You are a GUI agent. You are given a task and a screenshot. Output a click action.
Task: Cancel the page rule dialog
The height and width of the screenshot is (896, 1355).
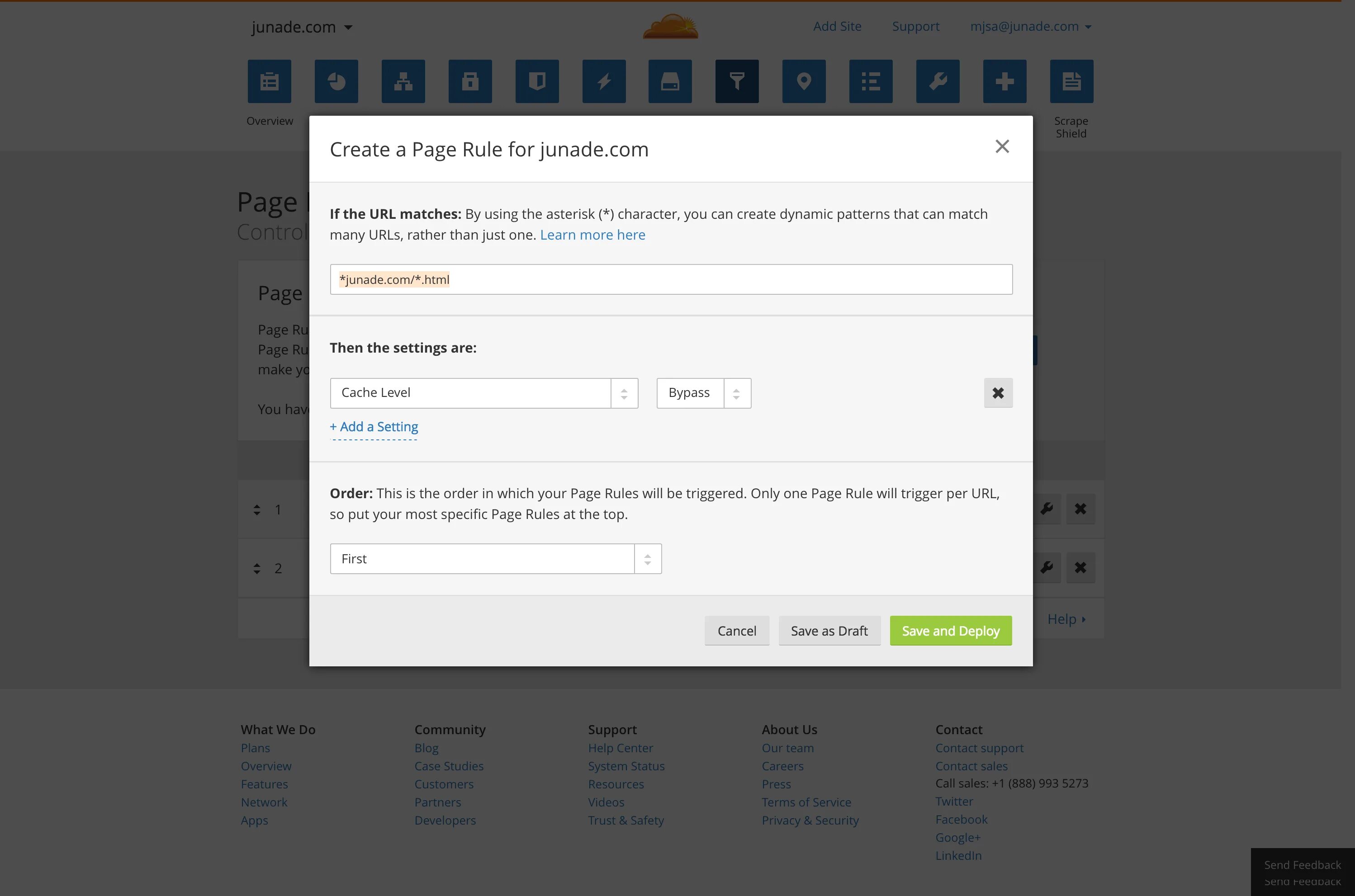click(x=736, y=631)
